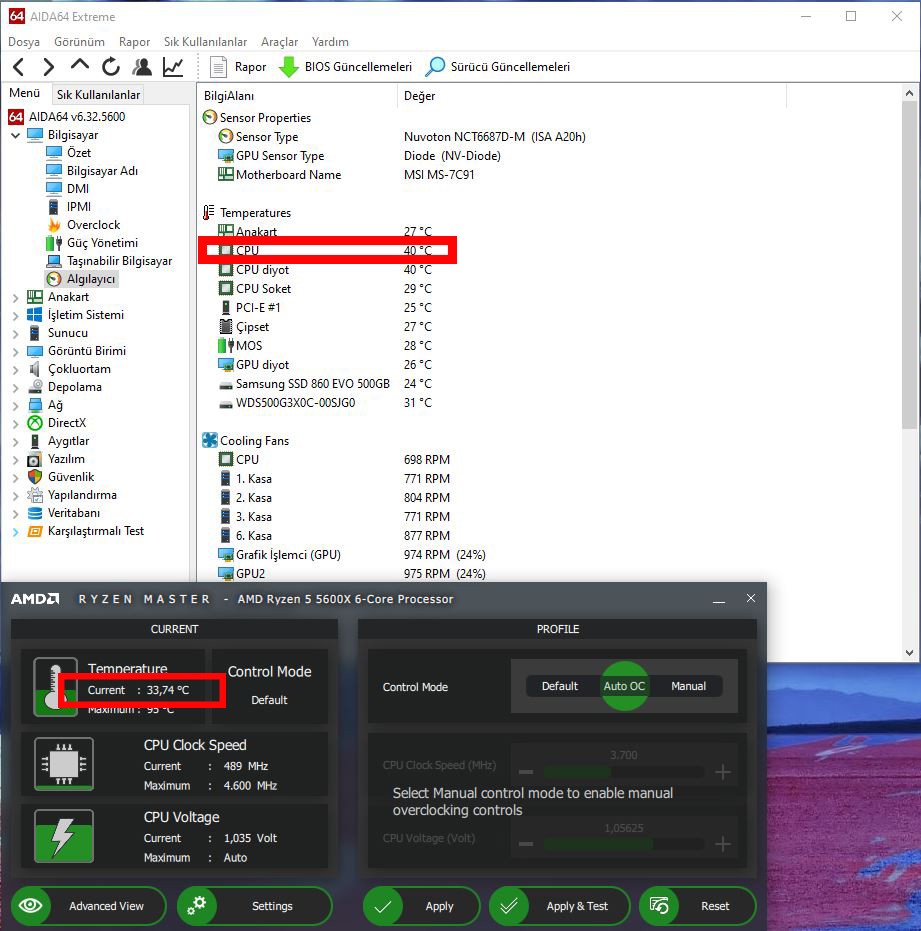Click the Veritabanı database icon in the tree
Image resolution: width=921 pixels, height=931 pixels.
[35, 514]
